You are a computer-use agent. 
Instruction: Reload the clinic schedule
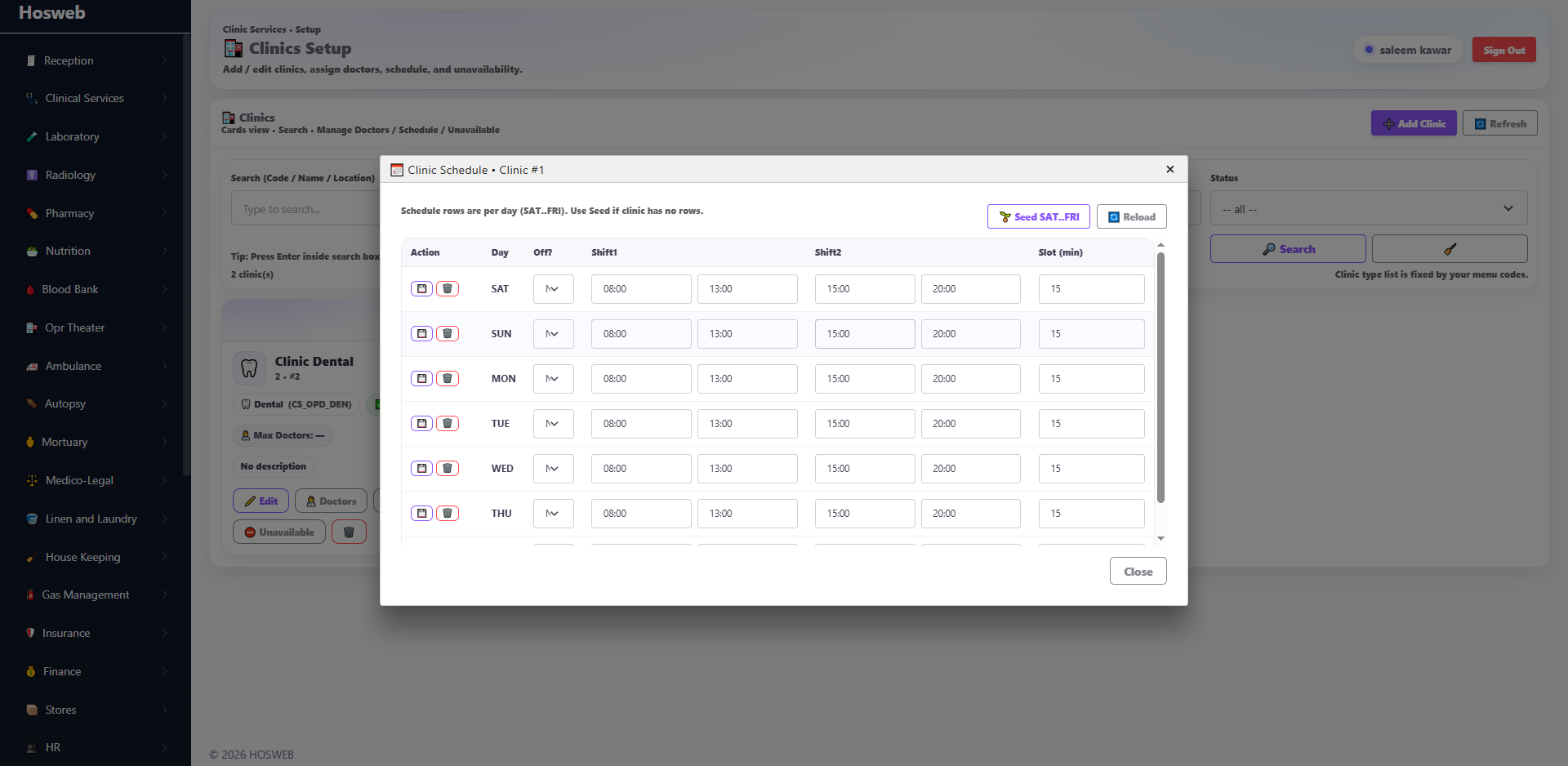1132,216
